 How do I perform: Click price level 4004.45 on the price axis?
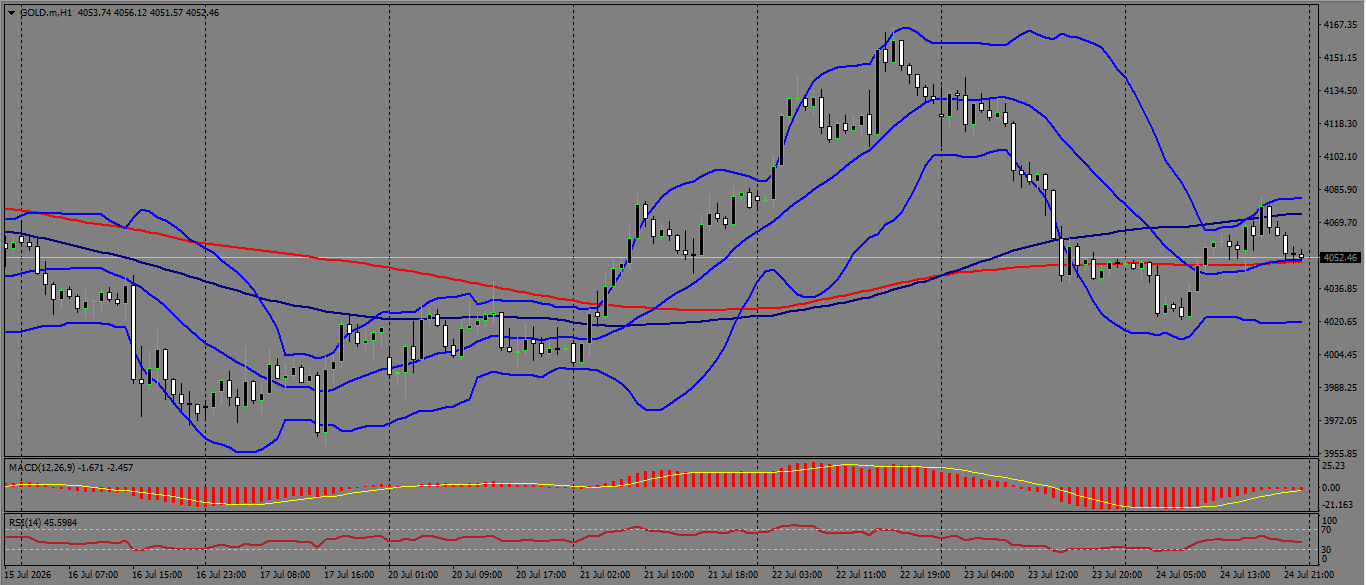[x=1338, y=355]
